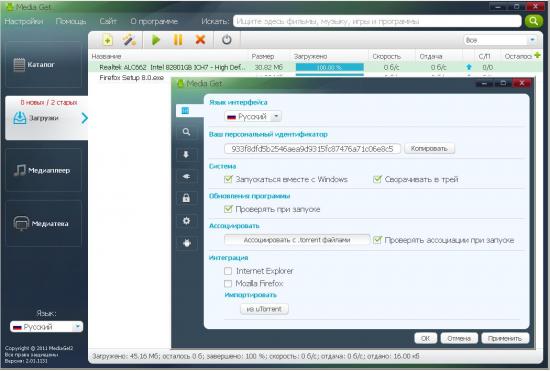Click the green search magnifier button
This screenshot has width=550, height=371.
point(533,21)
